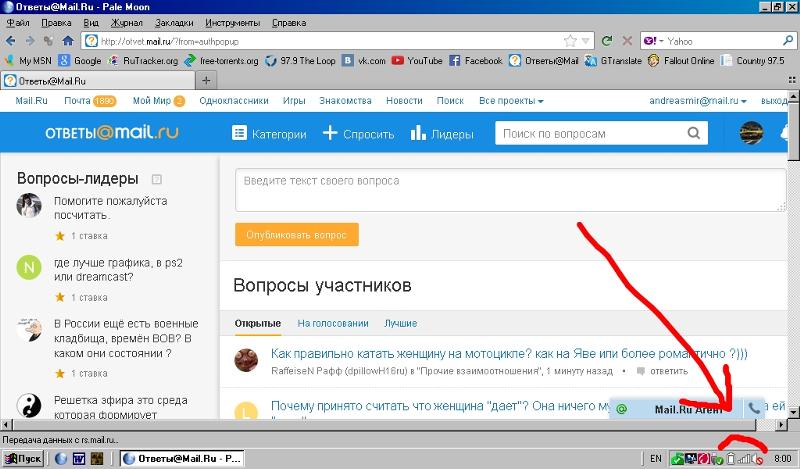The height and width of the screenshot is (469, 800).
Task: Open the Закладки menu
Action: click(x=174, y=22)
